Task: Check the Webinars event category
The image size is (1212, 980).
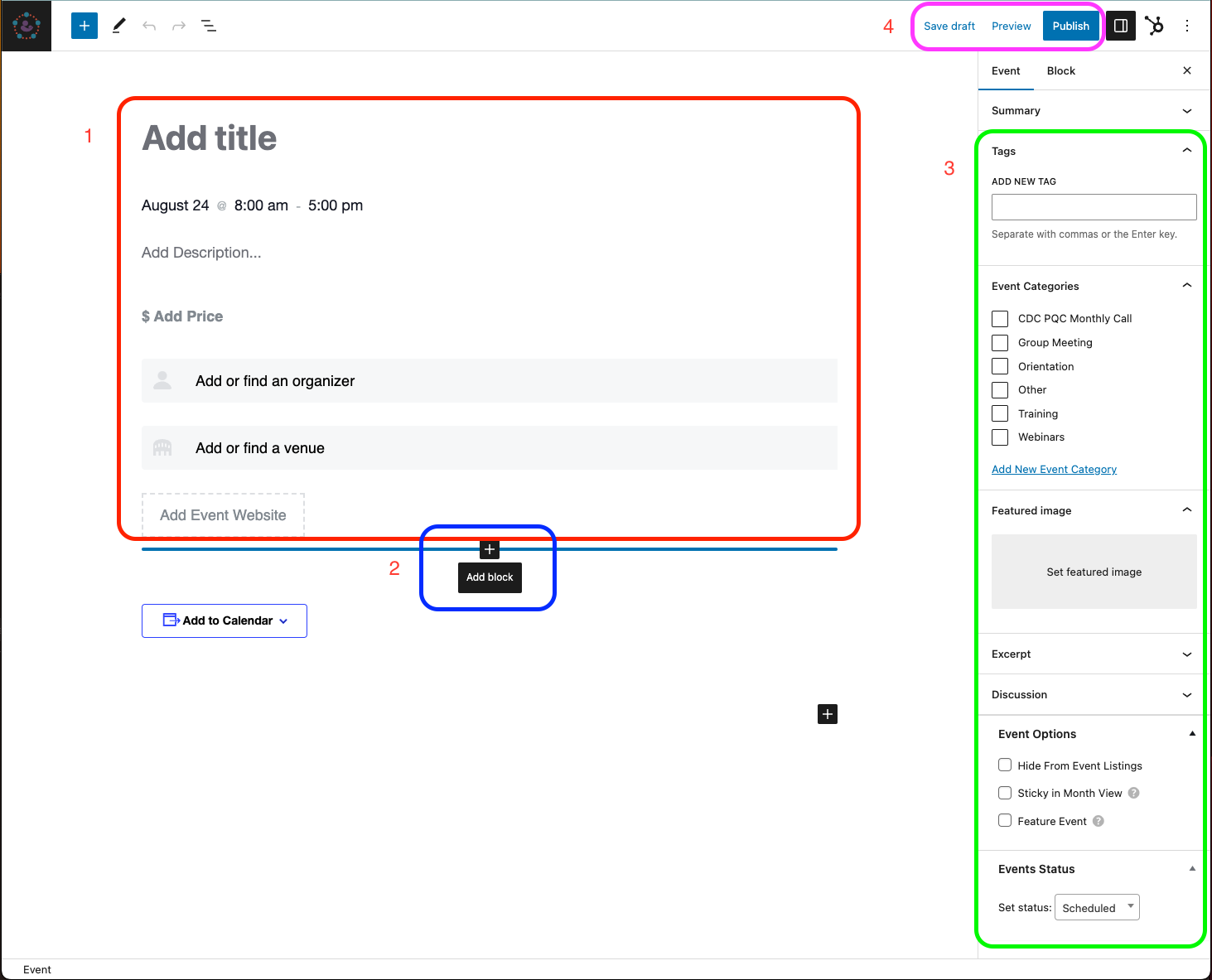Action: pyautogui.click(x=1000, y=437)
